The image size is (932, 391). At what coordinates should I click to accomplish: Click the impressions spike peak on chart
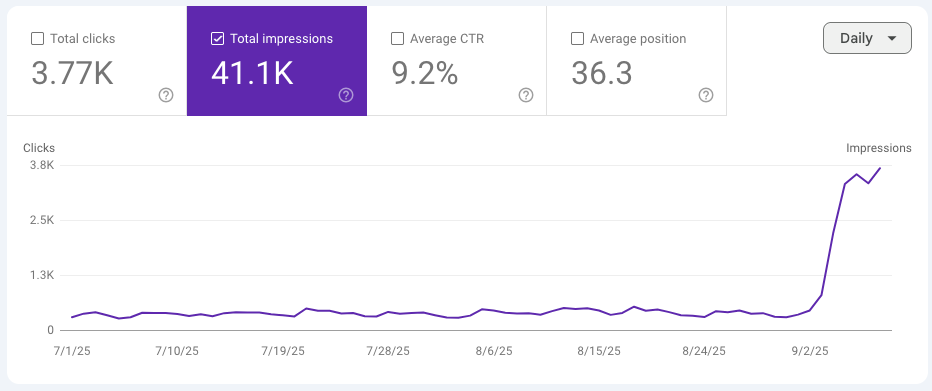coord(880,168)
